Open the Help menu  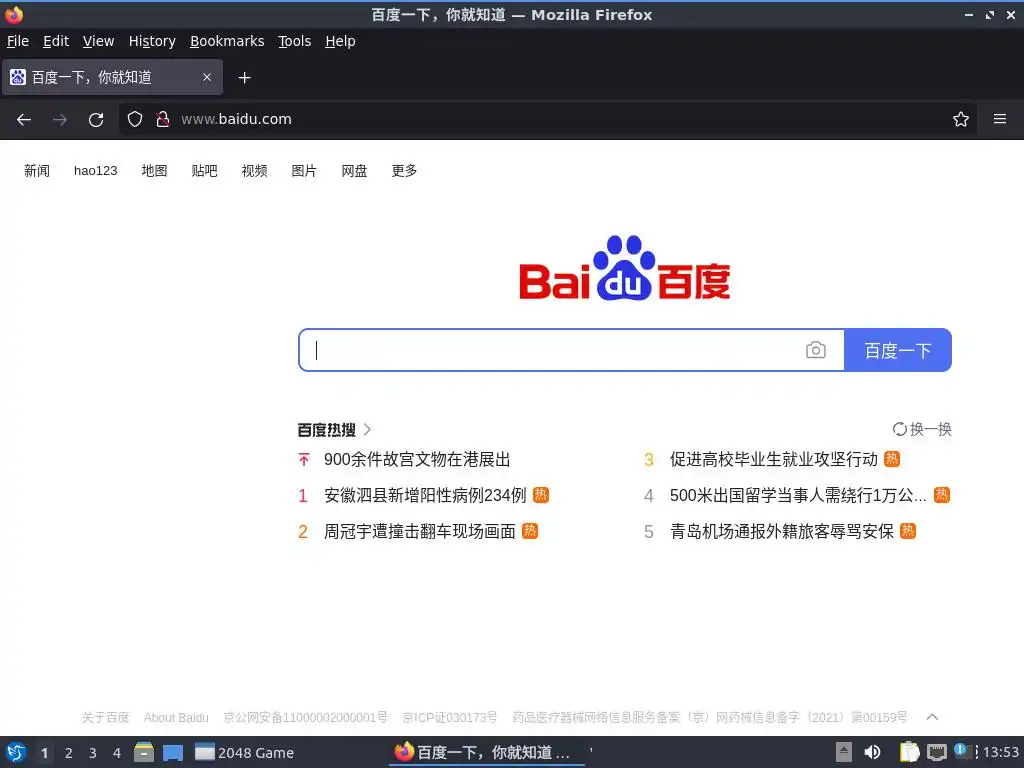pyautogui.click(x=340, y=41)
